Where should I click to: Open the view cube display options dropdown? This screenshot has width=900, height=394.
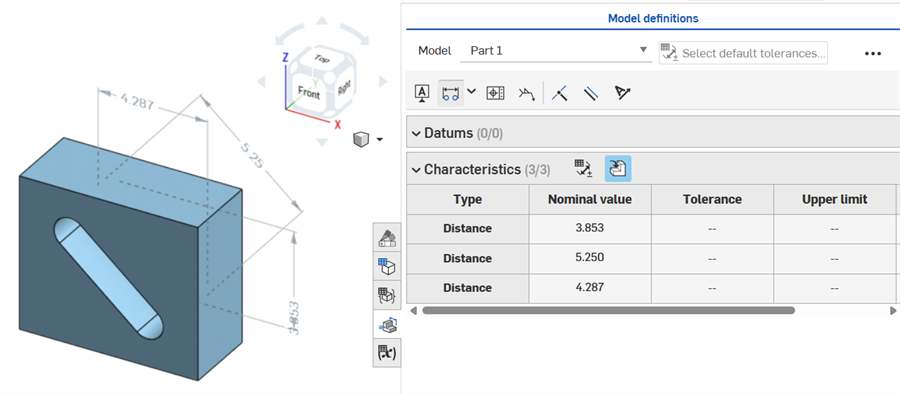(379, 139)
